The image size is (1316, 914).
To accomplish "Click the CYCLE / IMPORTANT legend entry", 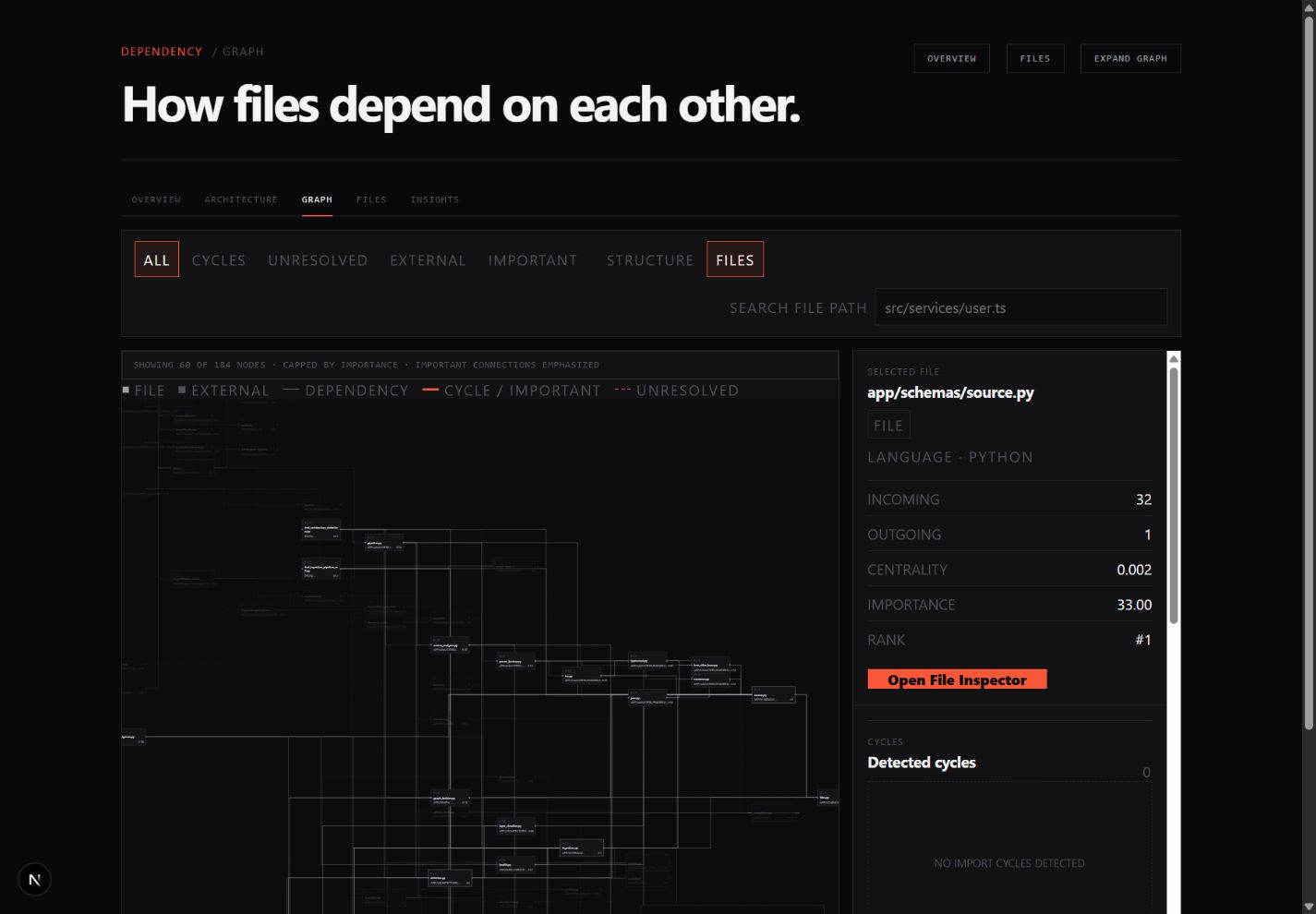I will tap(512, 391).
